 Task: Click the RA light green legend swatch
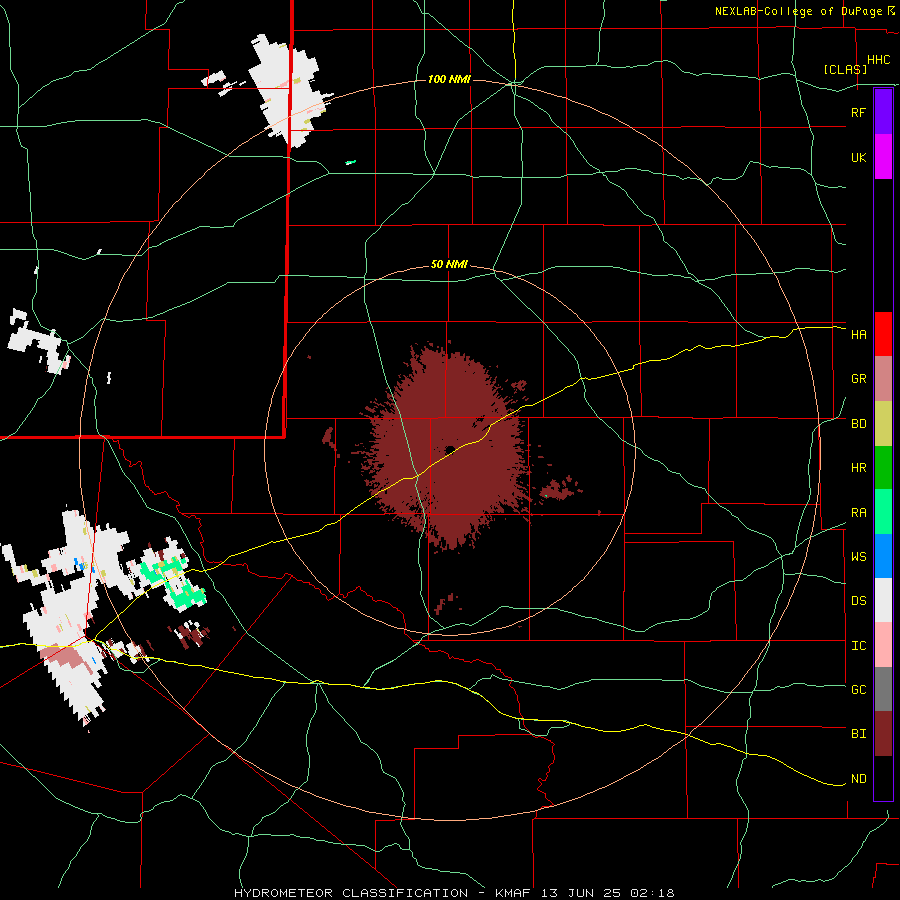click(x=883, y=512)
